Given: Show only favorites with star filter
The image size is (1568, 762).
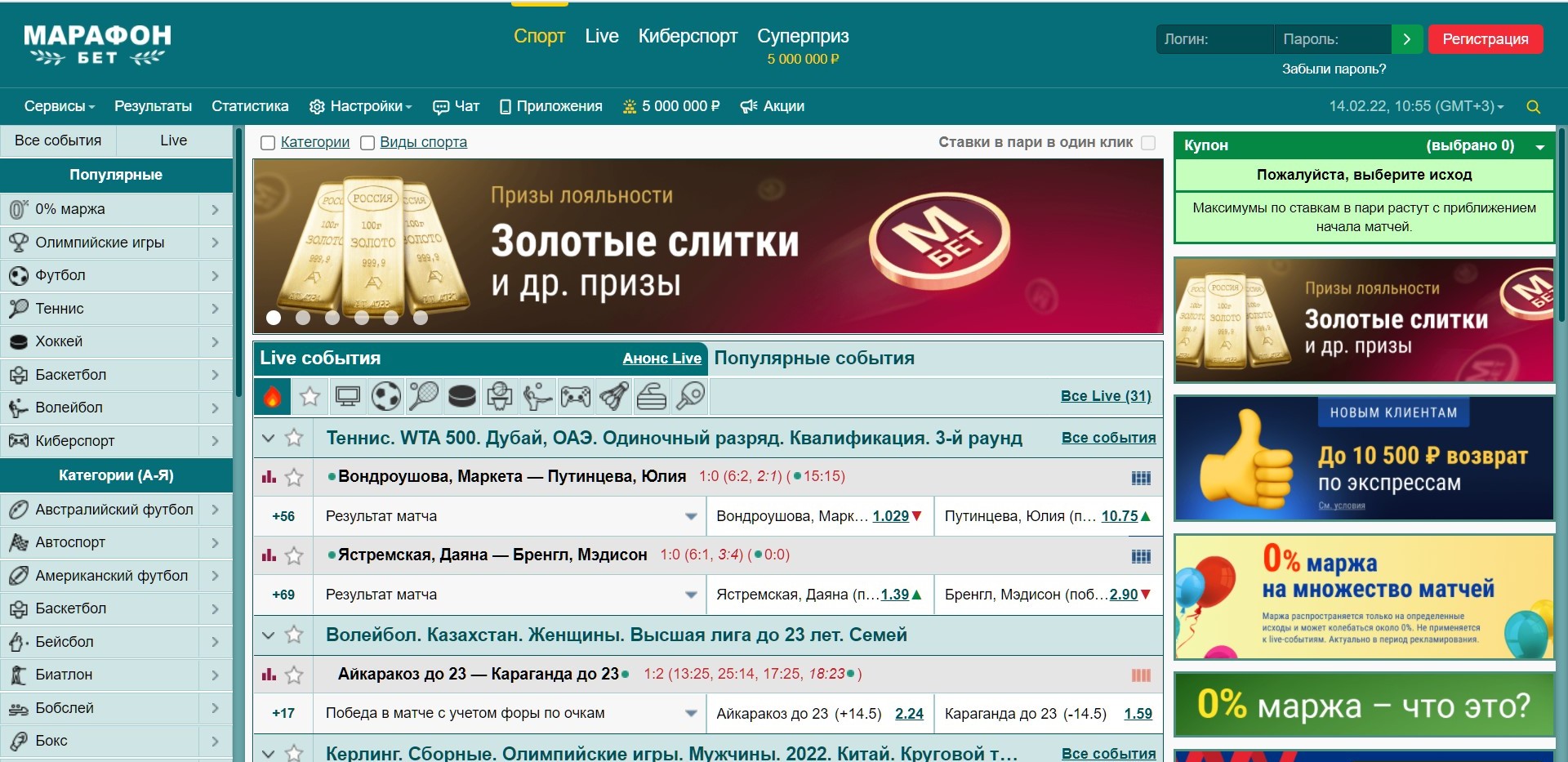Looking at the screenshot, I should pyautogui.click(x=310, y=396).
